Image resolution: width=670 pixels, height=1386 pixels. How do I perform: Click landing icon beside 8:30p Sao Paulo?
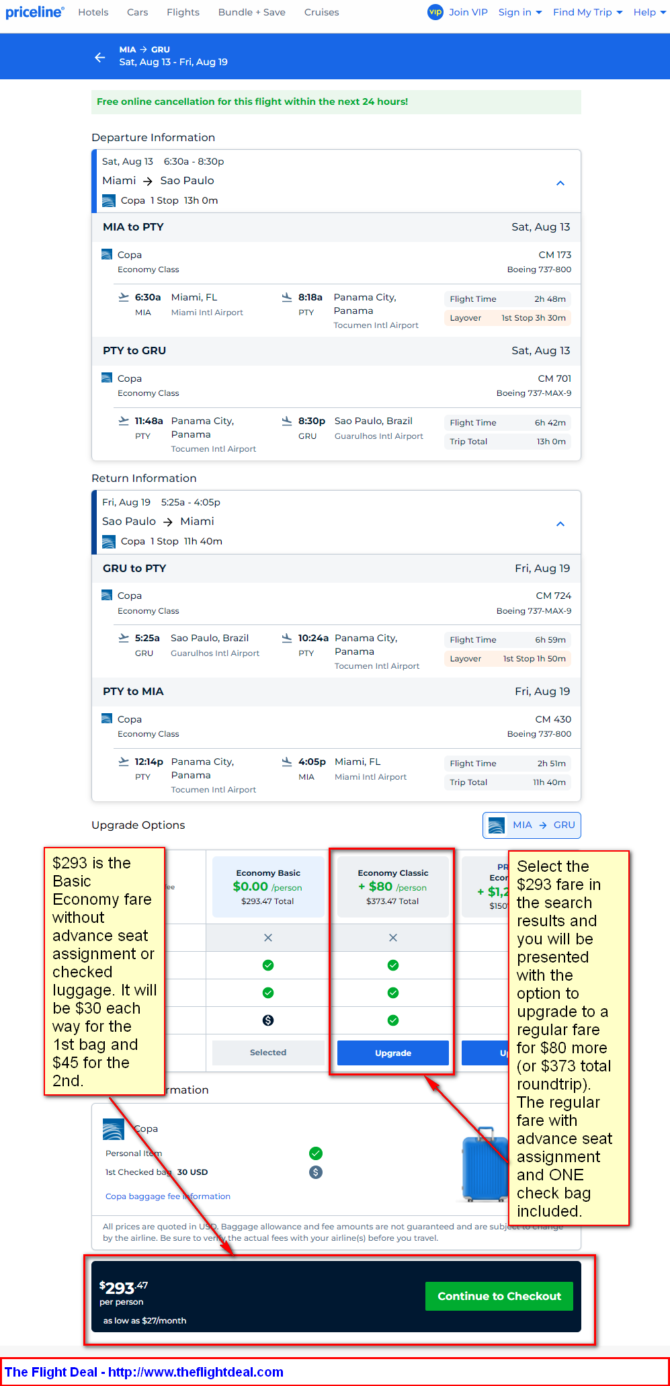click(287, 421)
